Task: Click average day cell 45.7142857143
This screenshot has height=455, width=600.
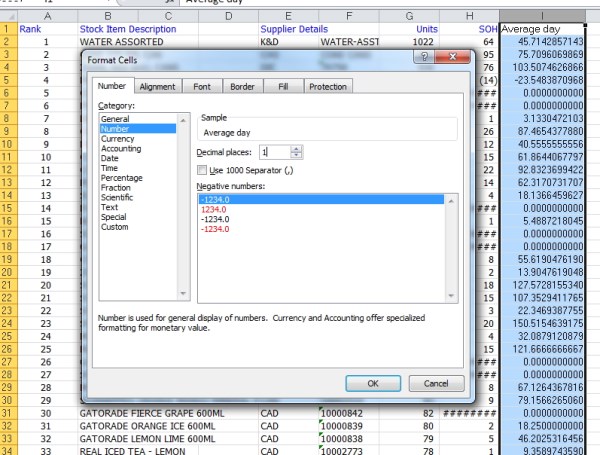Action: pyautogui.click(x=542, y=42)
